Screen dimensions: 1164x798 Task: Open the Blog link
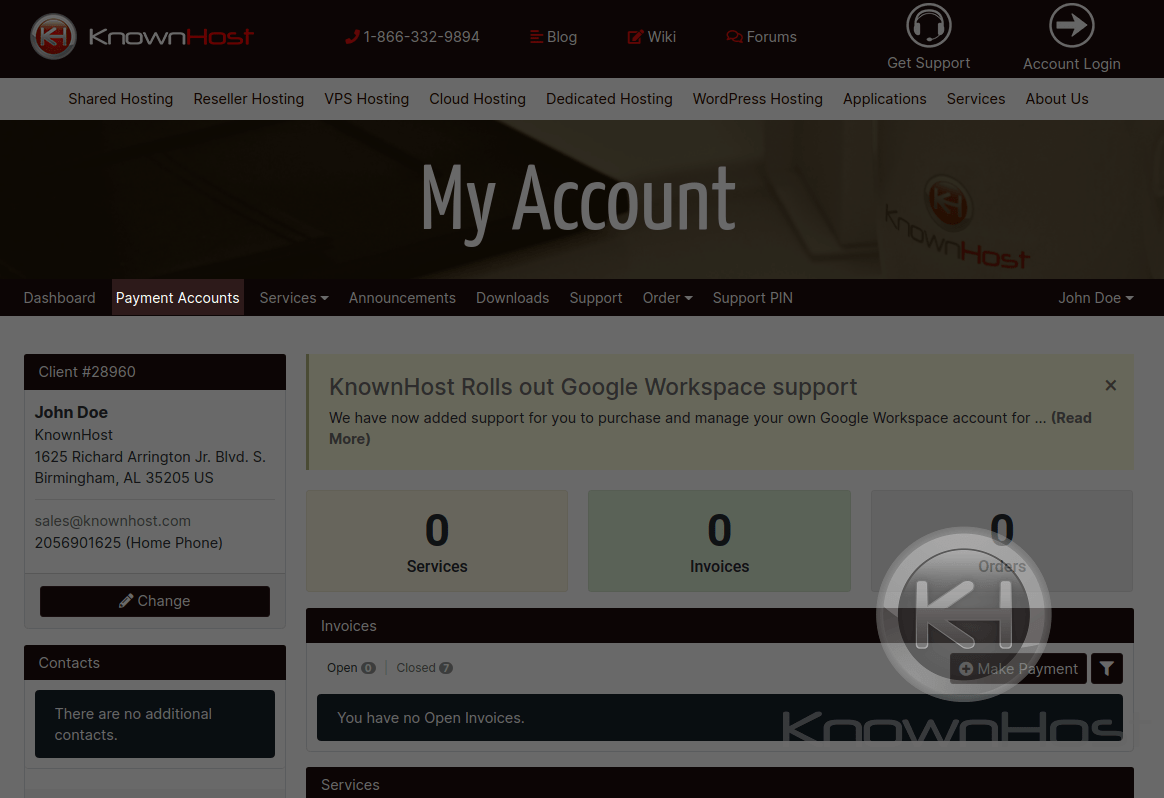point(553,37)
